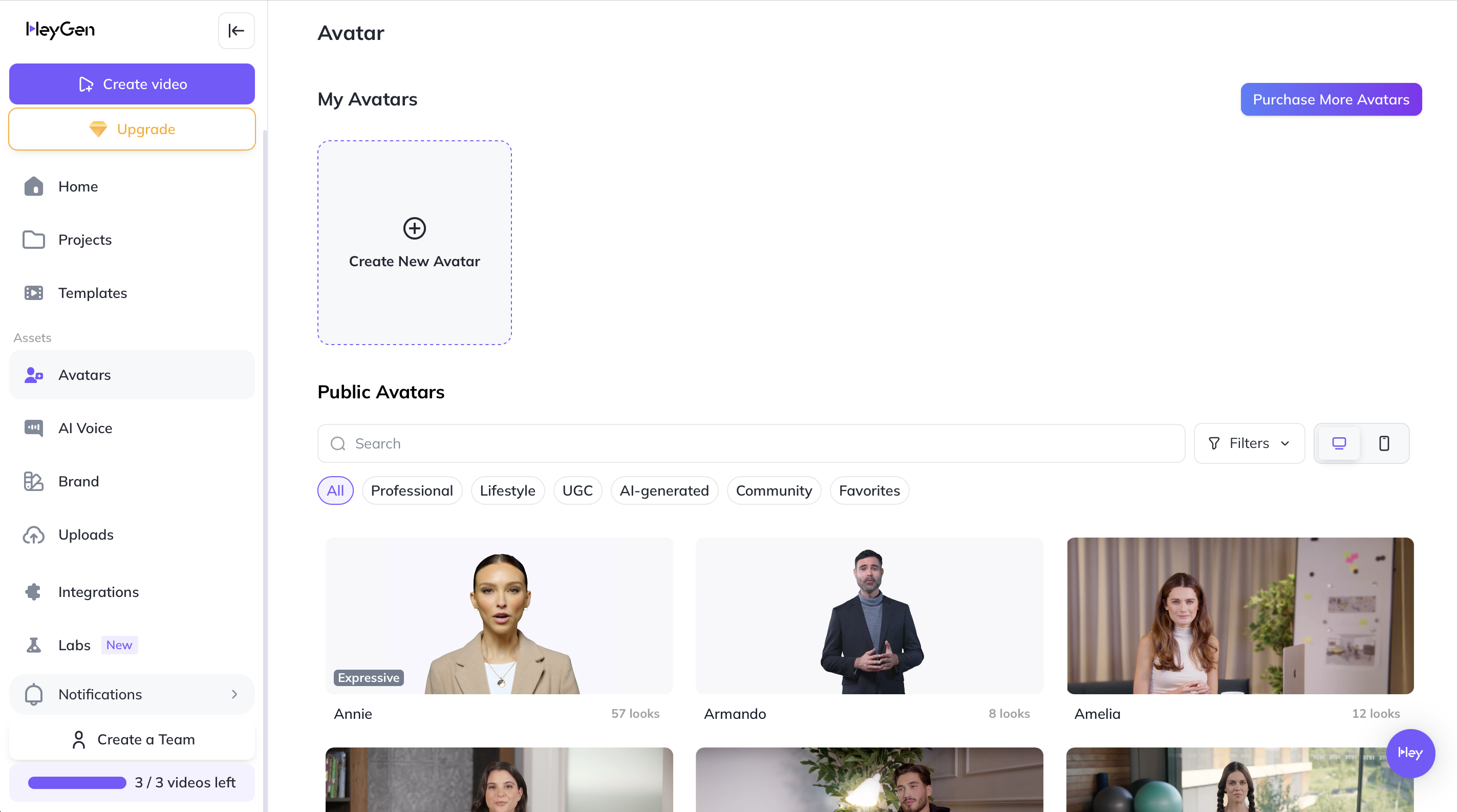The image size is (1457, 812).
Task: Expand the Notifications chevron
Action: pyautogui.click(x=234, y=694)
